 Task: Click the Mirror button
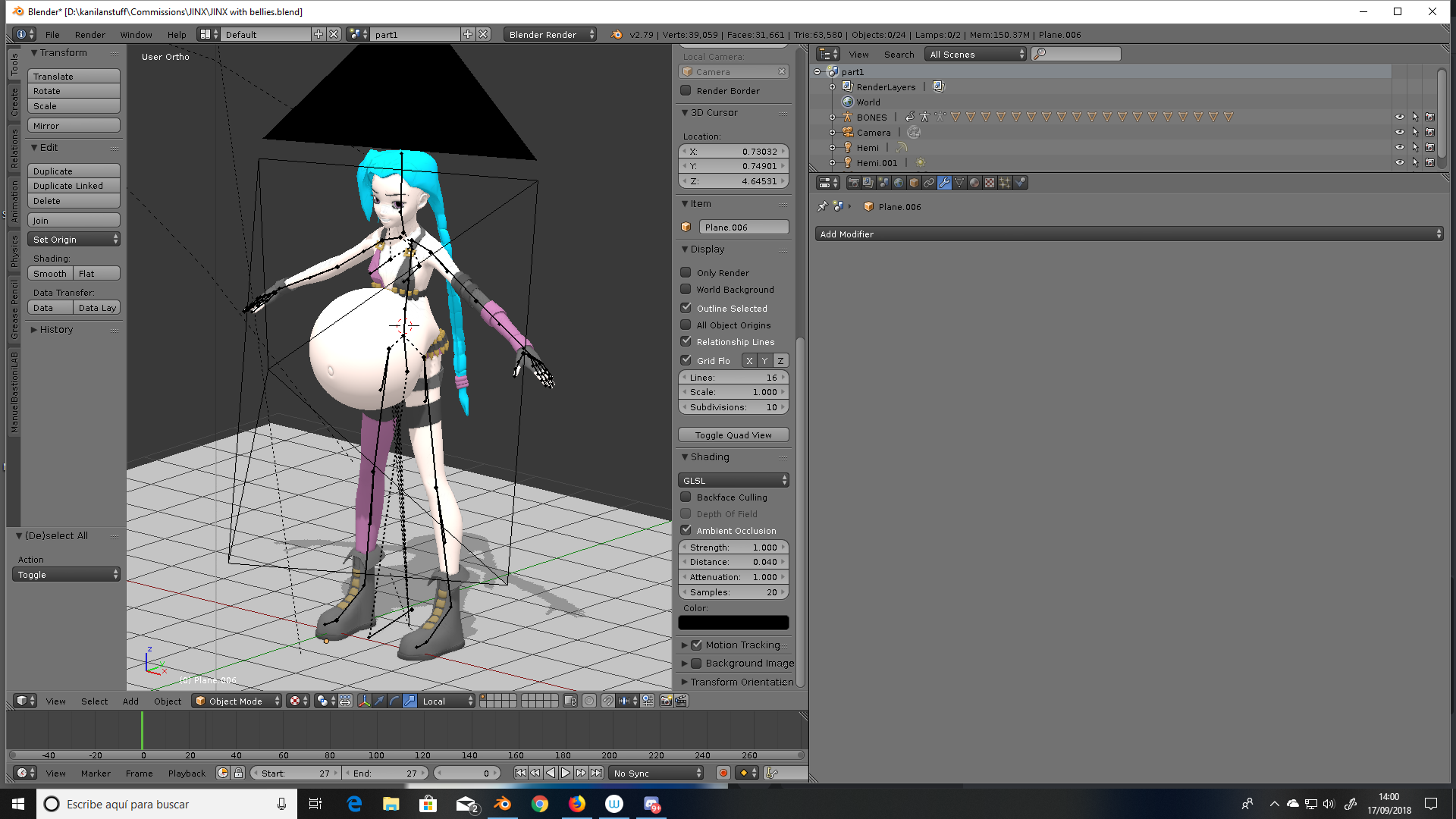[74, 125]
